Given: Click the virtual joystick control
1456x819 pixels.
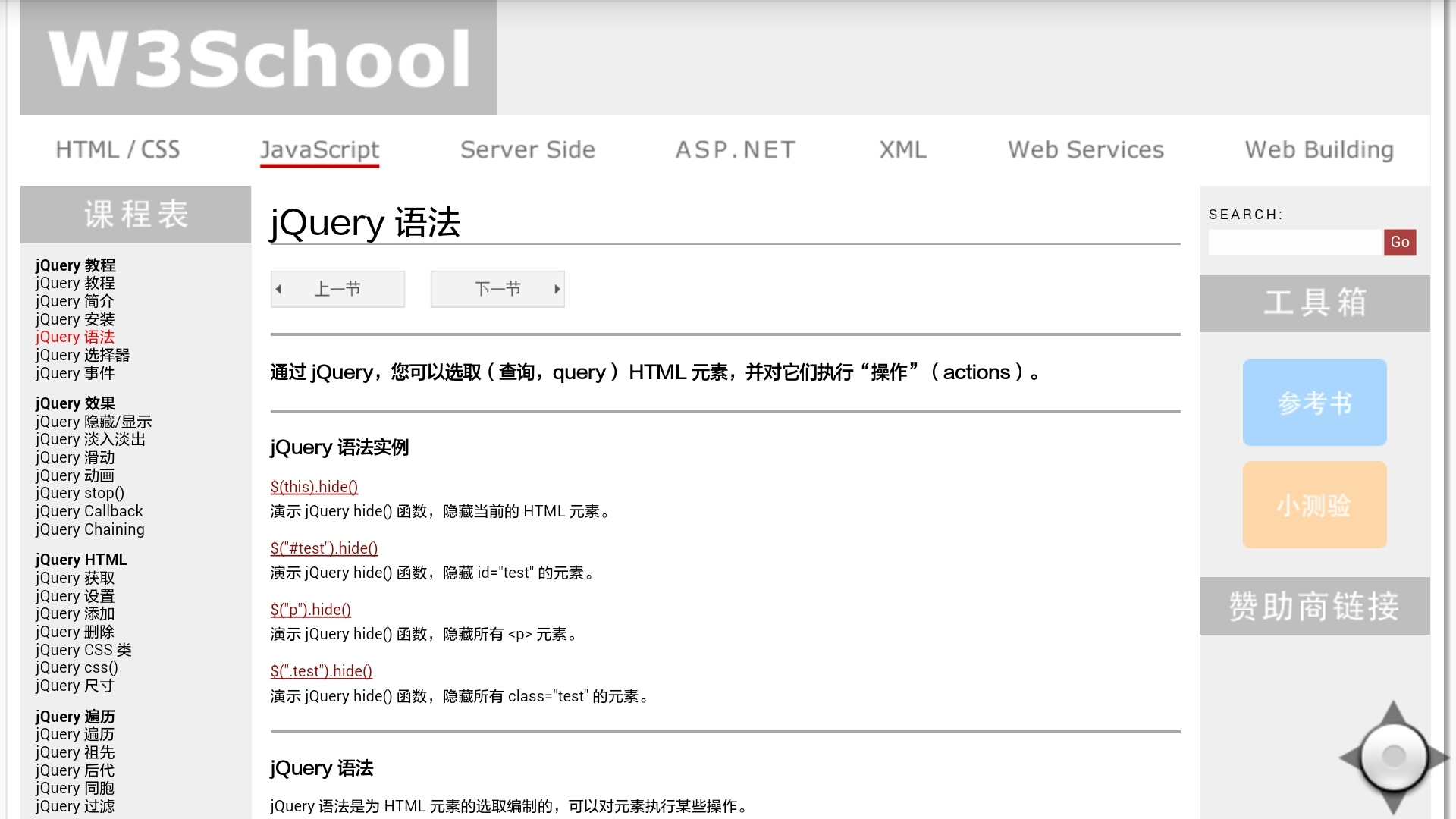Looking at the screenshot, I should [1394, 757].
